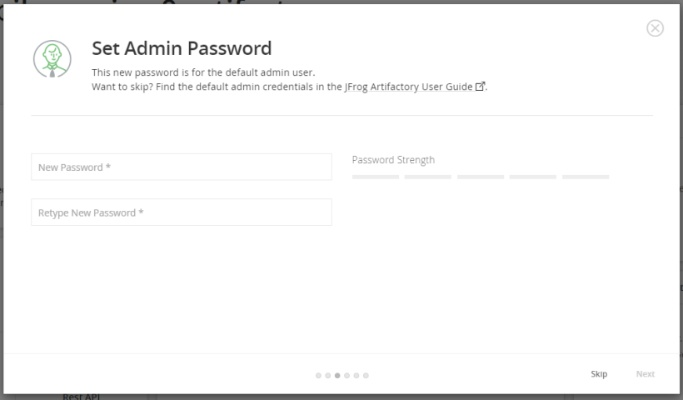The height and width of the screenshot is (400, 683).
Task: Click the second password strength bar segment
Action: click(428, 177)
